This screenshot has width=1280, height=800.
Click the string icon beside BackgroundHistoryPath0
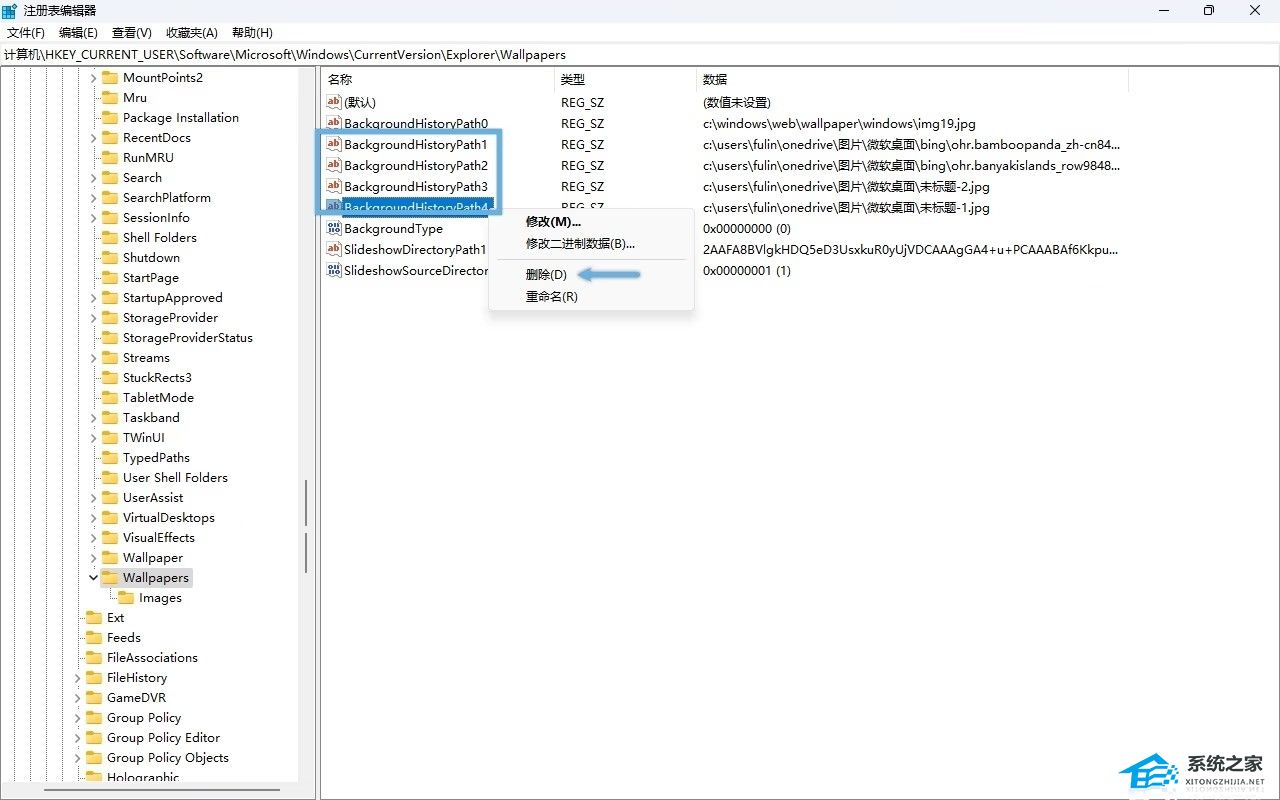click(x=334, y=123)
